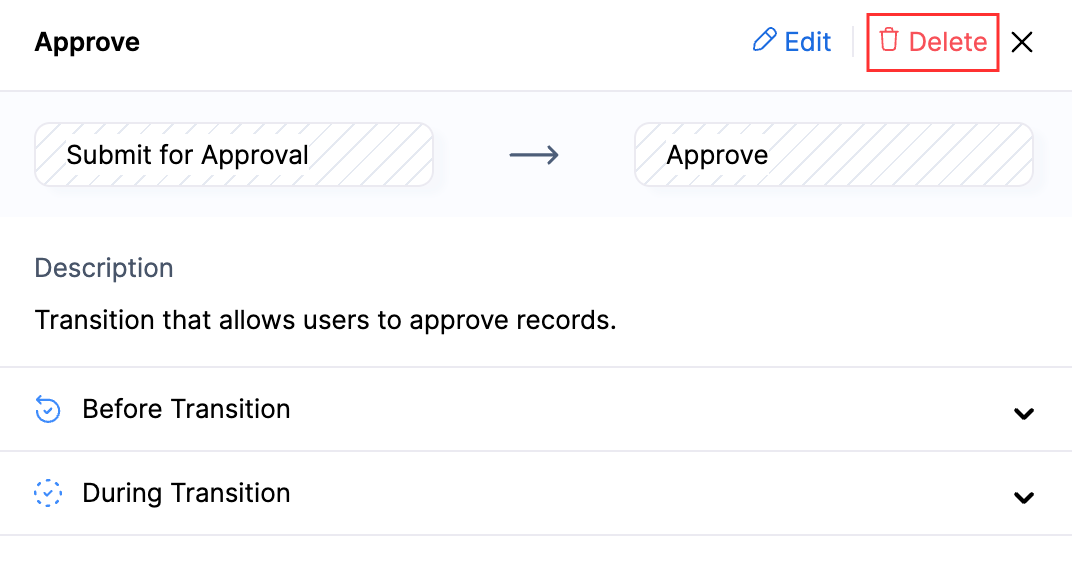Select the clock icon beside Before Transition
Image resolution: width=1072 pixels, height=586 pixels.
(47, 409)
